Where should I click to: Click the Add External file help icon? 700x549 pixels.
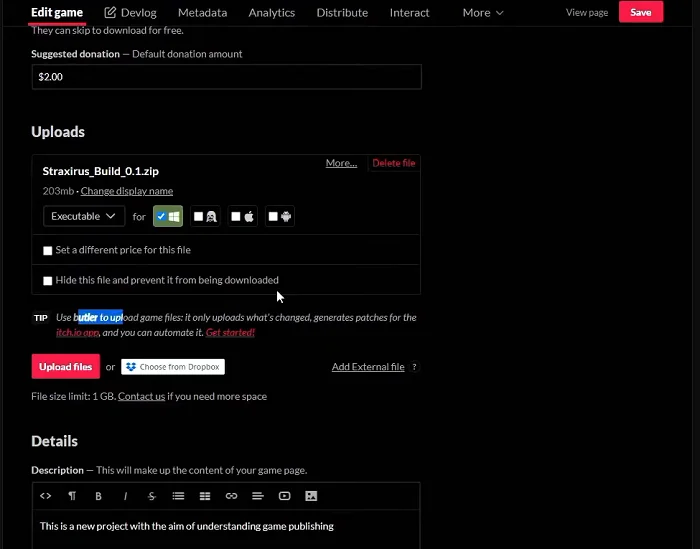(x=415, y=366)
